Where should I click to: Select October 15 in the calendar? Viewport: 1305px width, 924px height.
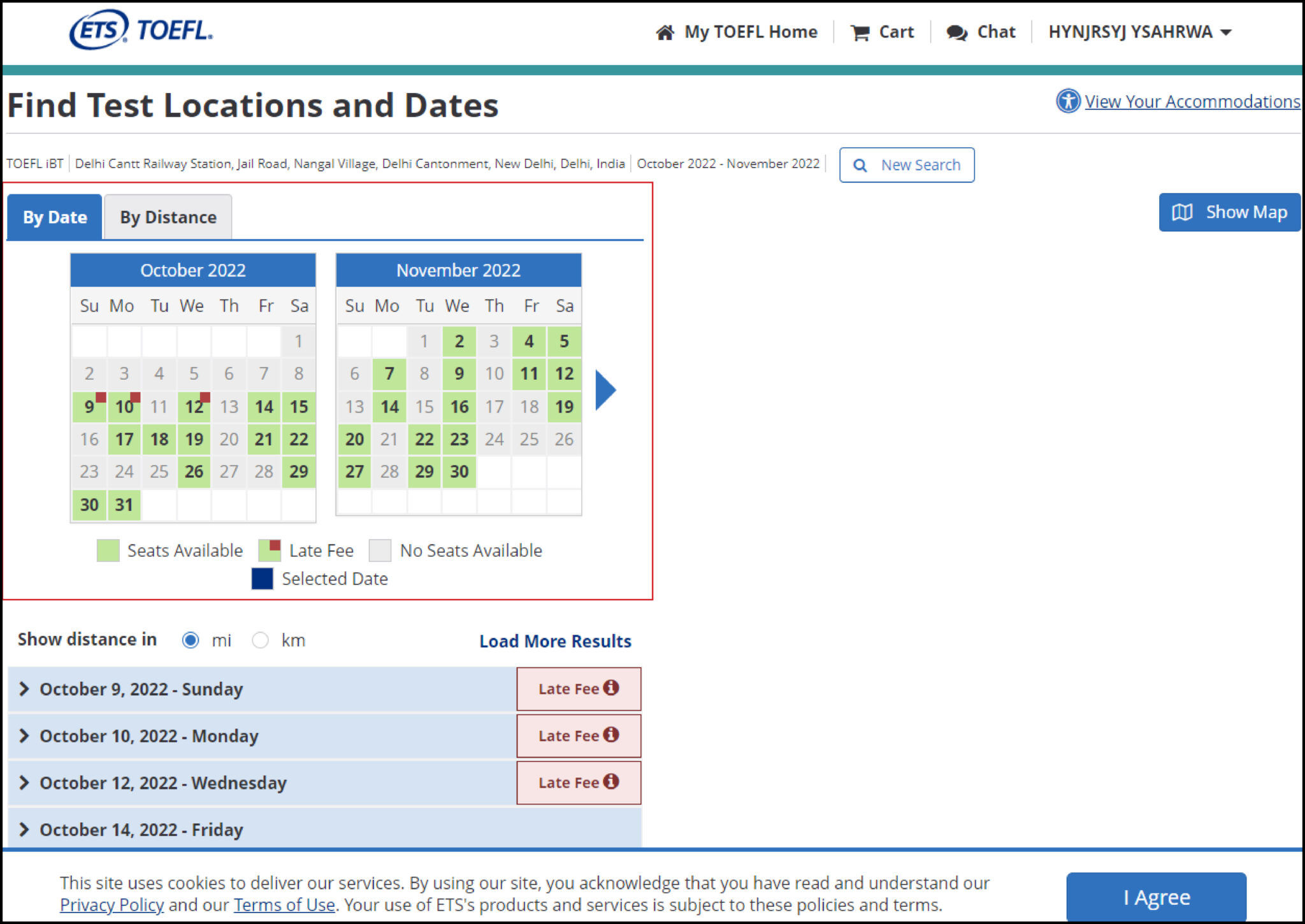coord(299,407)
